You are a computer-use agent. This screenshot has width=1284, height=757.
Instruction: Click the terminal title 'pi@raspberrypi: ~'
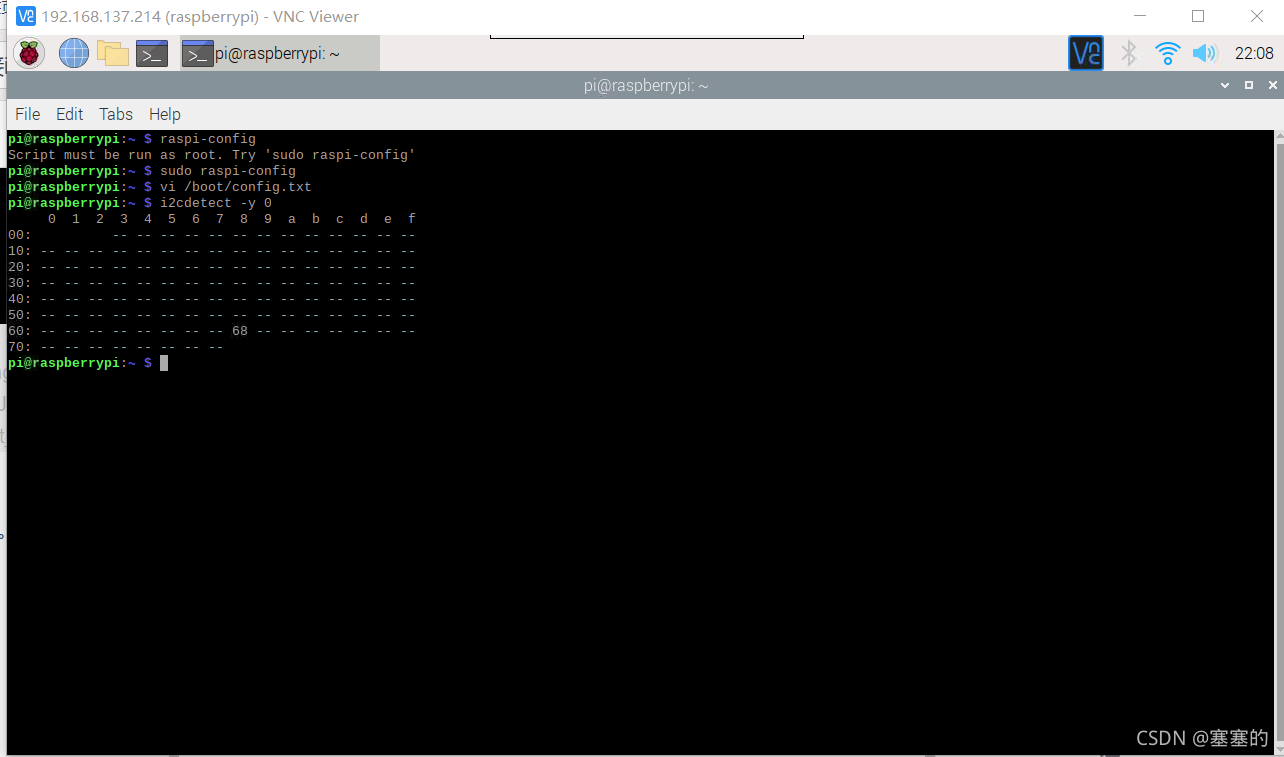click(646, 86)
